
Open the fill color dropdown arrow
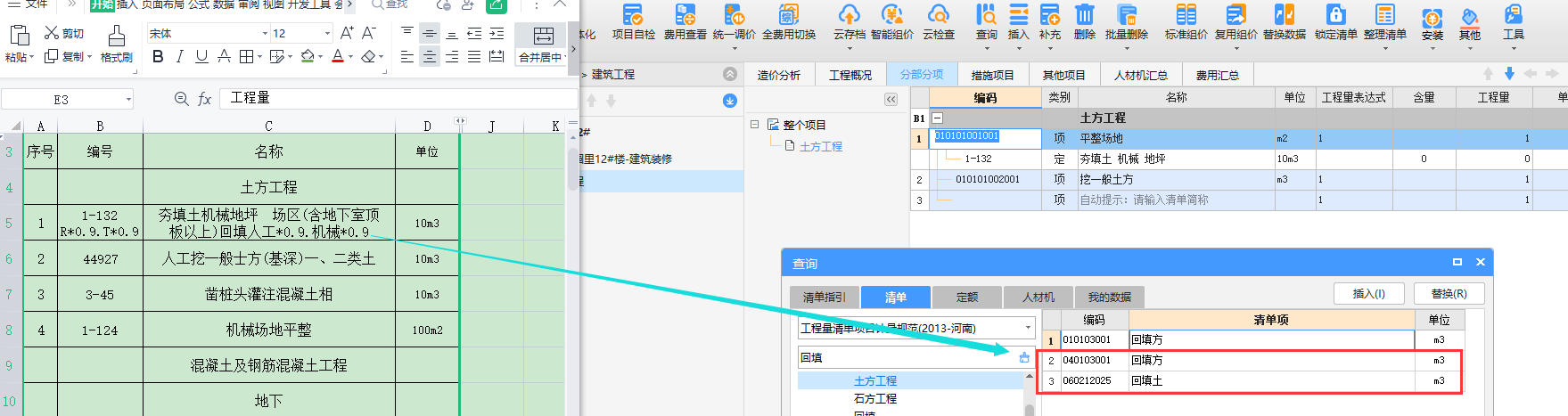pos(321,57)
